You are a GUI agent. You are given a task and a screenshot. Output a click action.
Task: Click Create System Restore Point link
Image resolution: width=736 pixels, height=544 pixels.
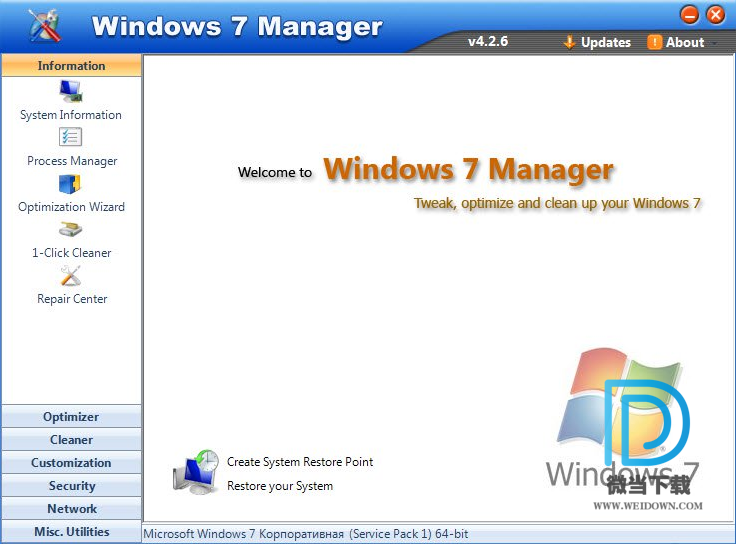(300, 462)
